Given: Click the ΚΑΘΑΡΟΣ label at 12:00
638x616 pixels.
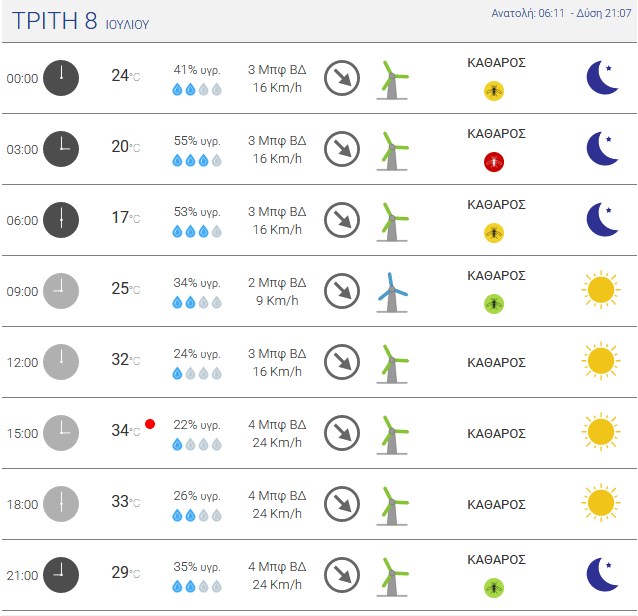Looking at the screenshot, I should tap(497, 362).
